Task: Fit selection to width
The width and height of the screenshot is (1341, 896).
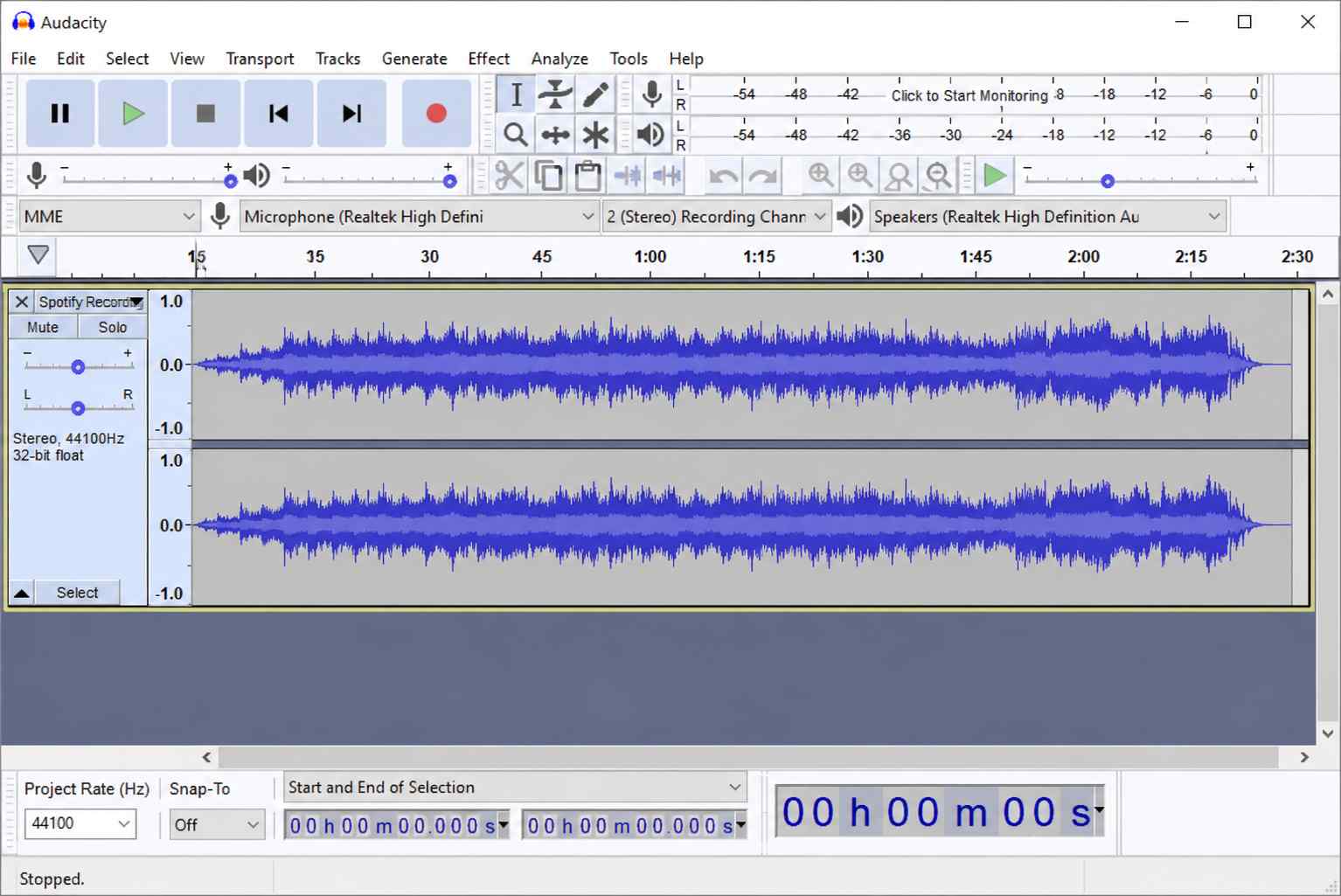Action: 899,176
